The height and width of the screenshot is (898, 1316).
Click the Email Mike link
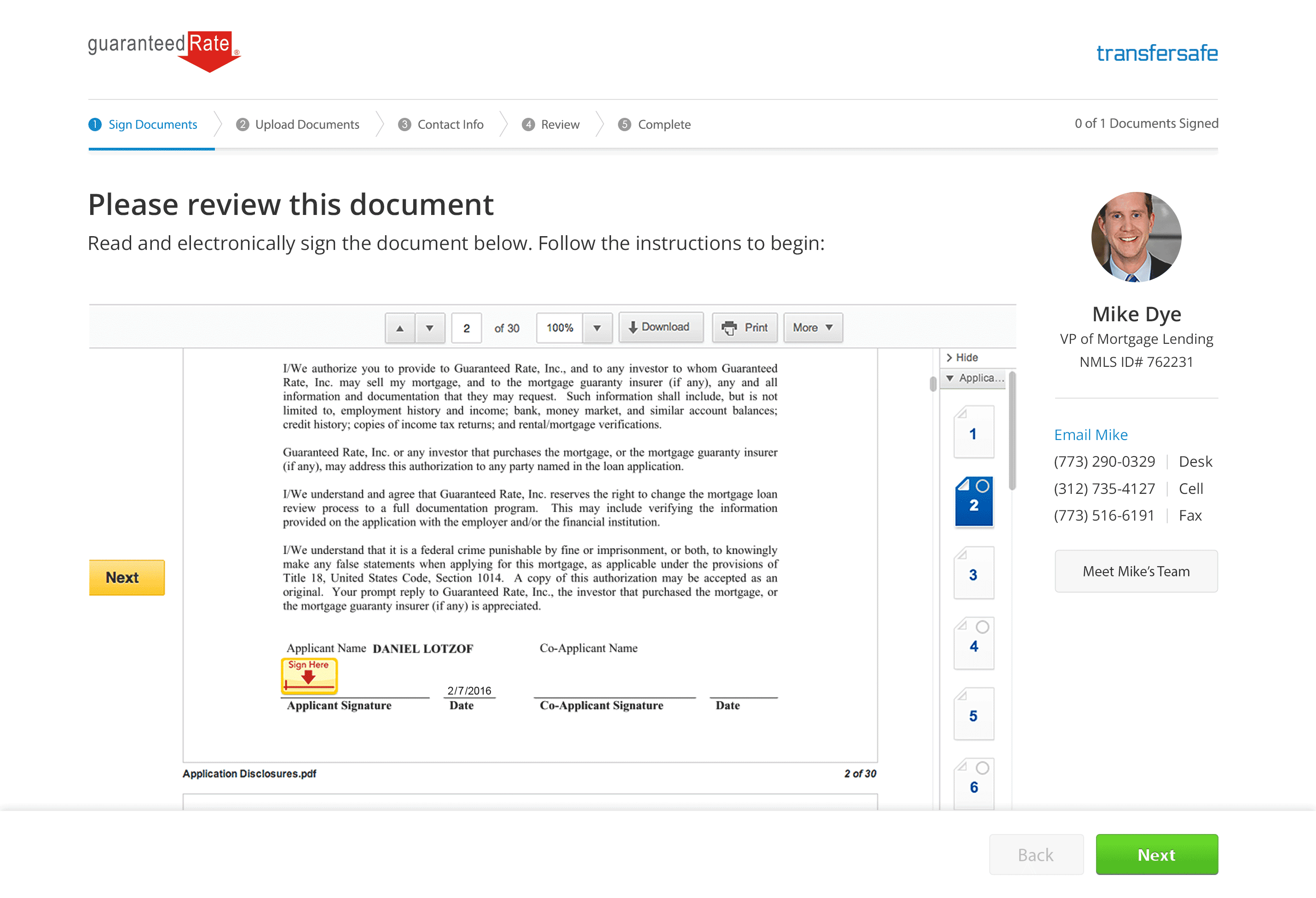(1091, 435)
